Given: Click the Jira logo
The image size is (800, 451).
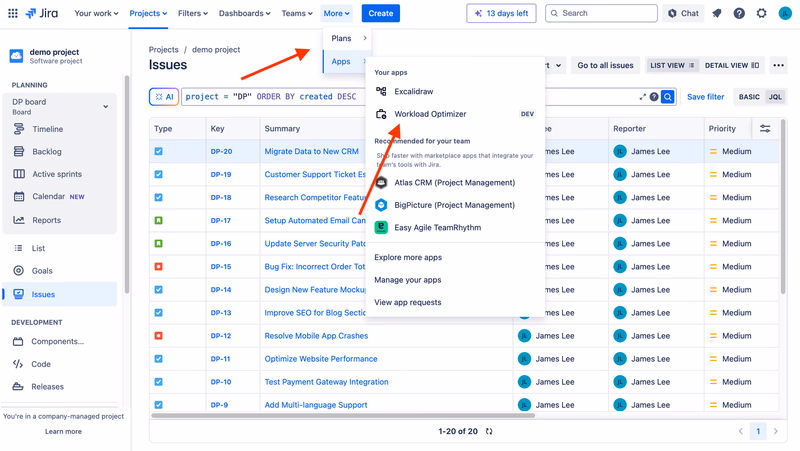Looking at the screenshot, I should (42, 13).
